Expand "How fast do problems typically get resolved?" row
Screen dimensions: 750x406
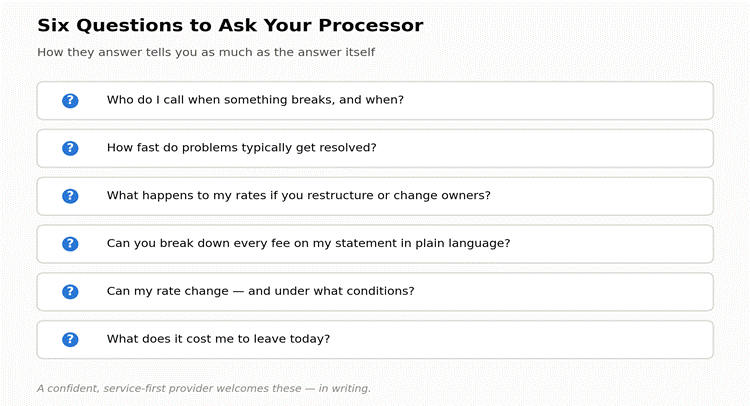375,148
